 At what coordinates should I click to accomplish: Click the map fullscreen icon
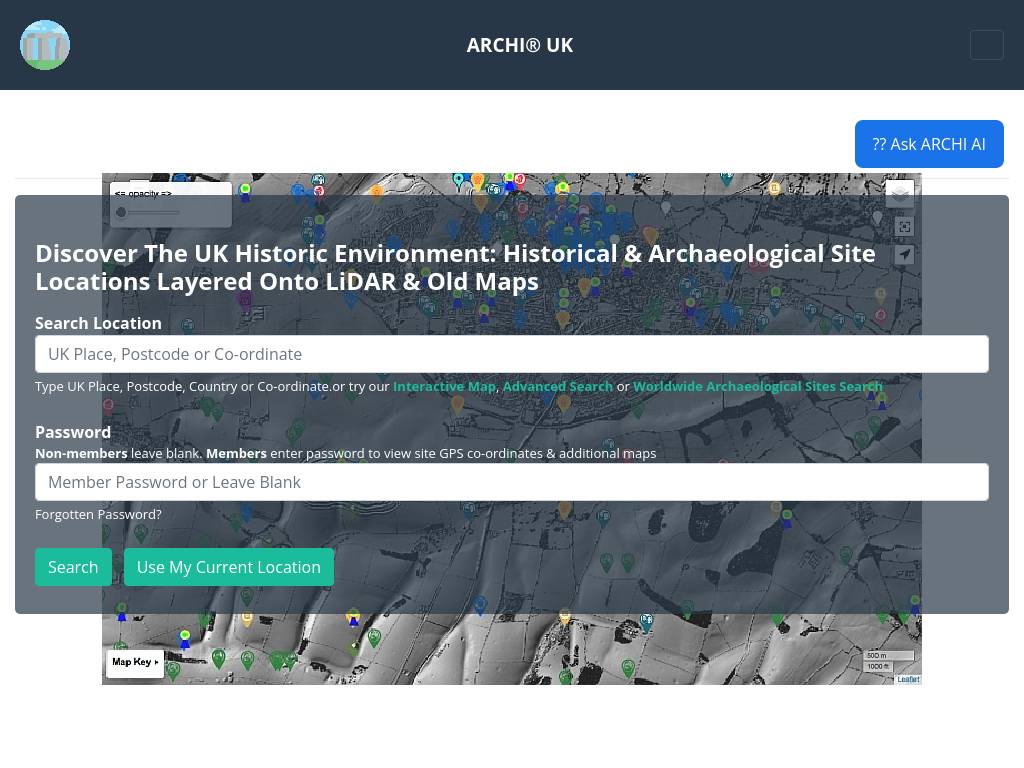pyautogui.click(x=904, y=227)
